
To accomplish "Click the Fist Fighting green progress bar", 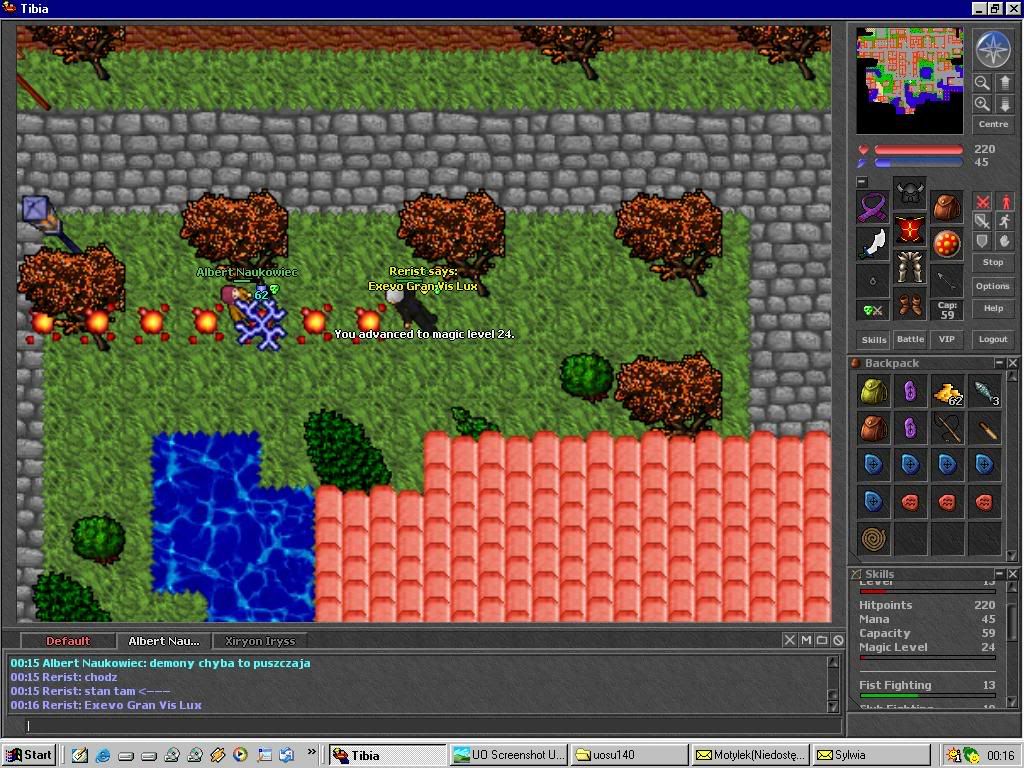I will (x=927, y=696).
